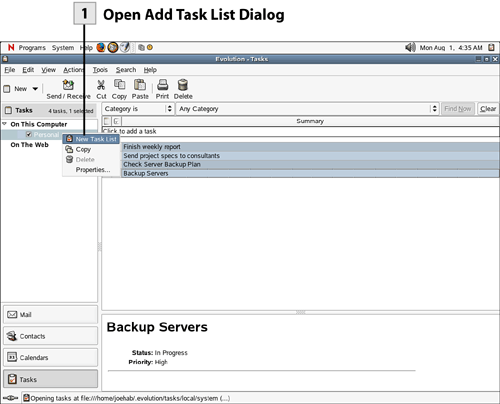Click the tray icon right of the clock
Screen dimensions: 500x404
[491, 47]
